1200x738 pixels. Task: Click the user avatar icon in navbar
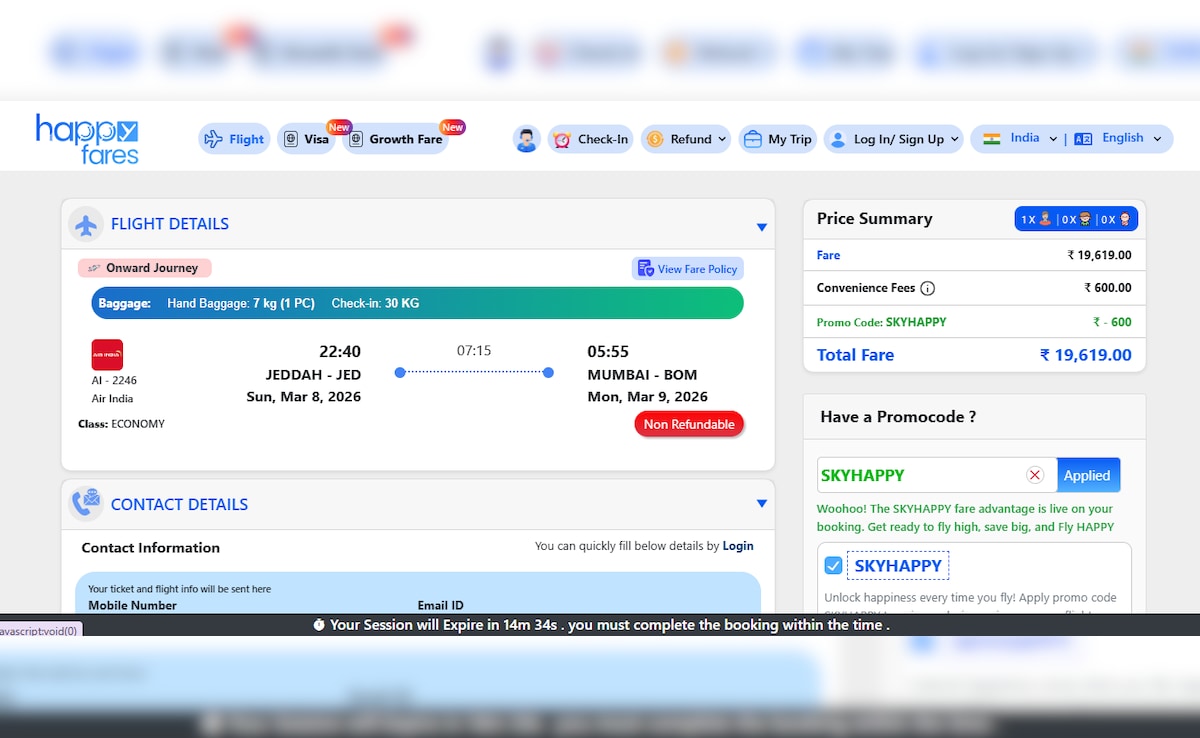(527, 139)
